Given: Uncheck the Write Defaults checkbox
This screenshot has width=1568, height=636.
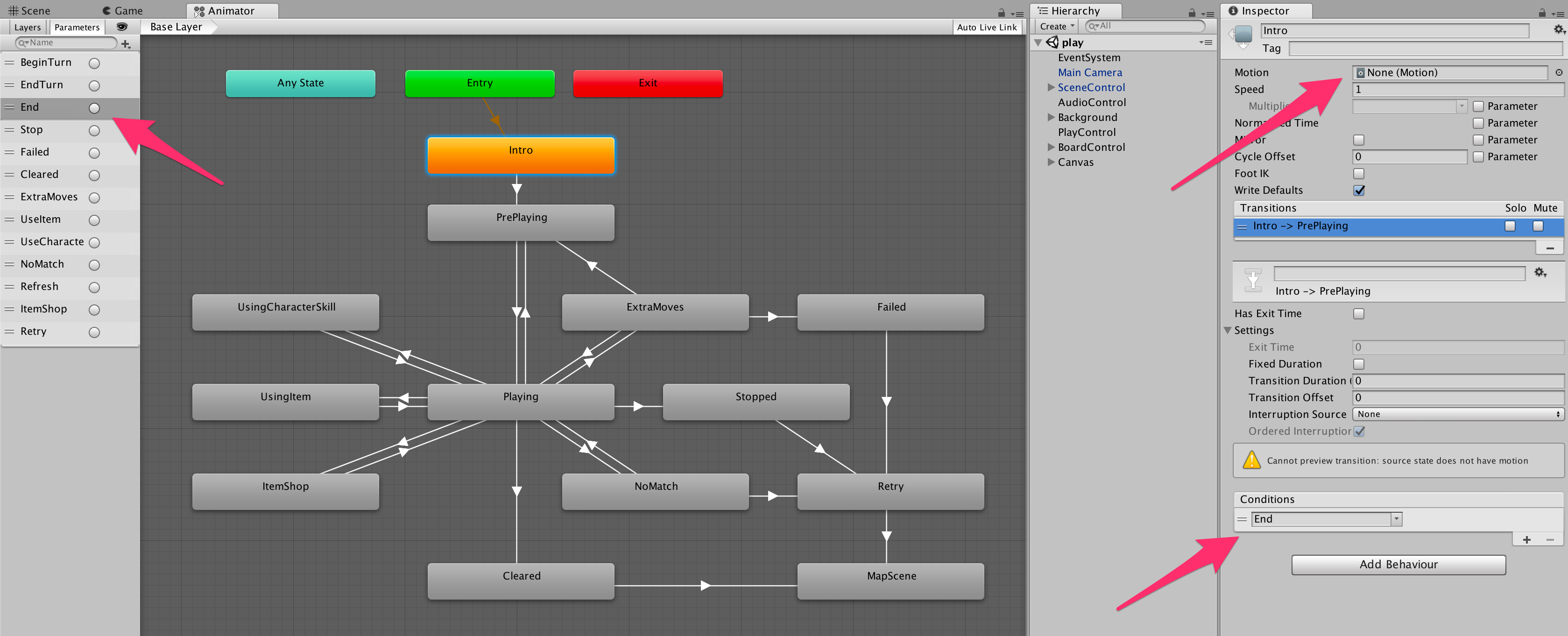Looking at the screenshot, I should click(1359, 191).
